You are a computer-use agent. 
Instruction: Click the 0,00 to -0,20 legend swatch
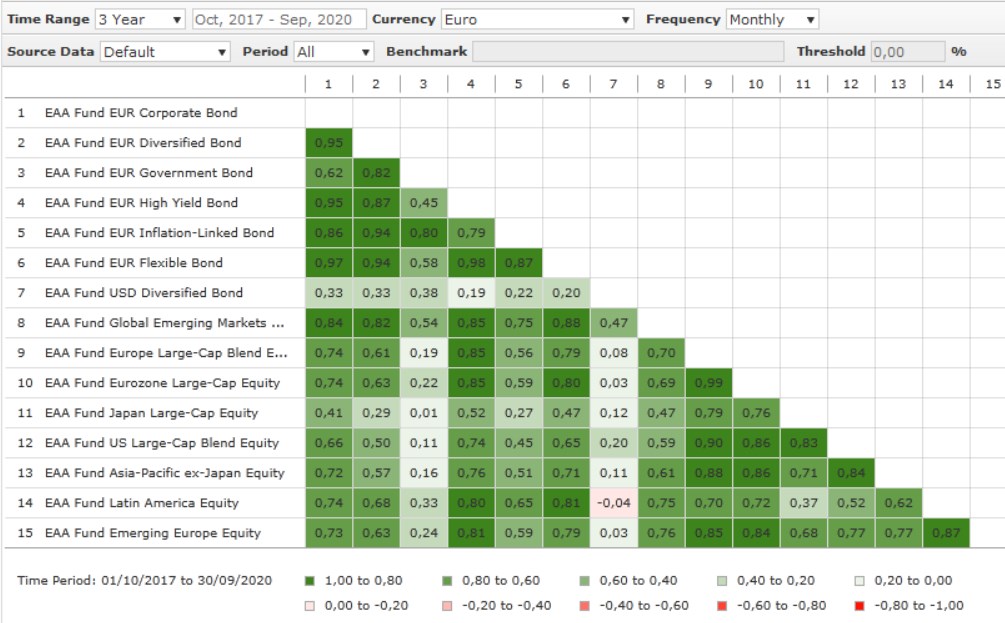click(309, 605)
